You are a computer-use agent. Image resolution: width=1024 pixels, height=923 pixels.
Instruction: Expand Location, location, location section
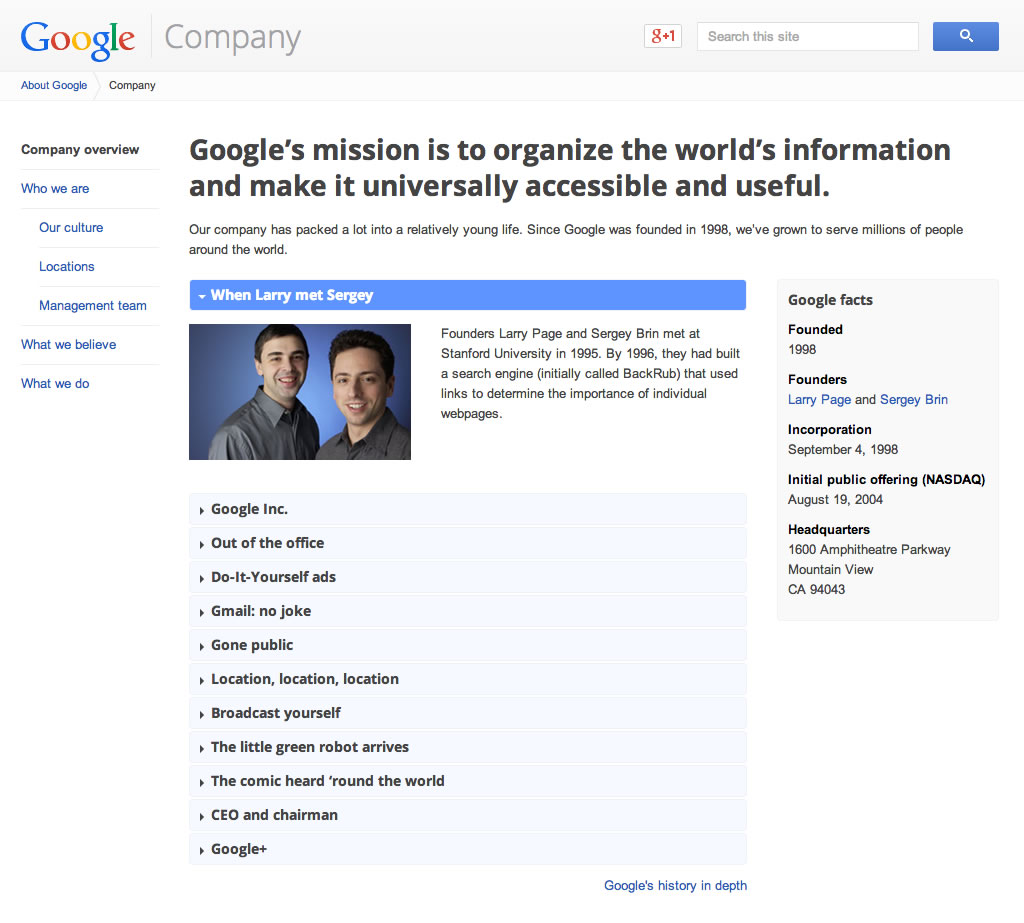(468, 679)
